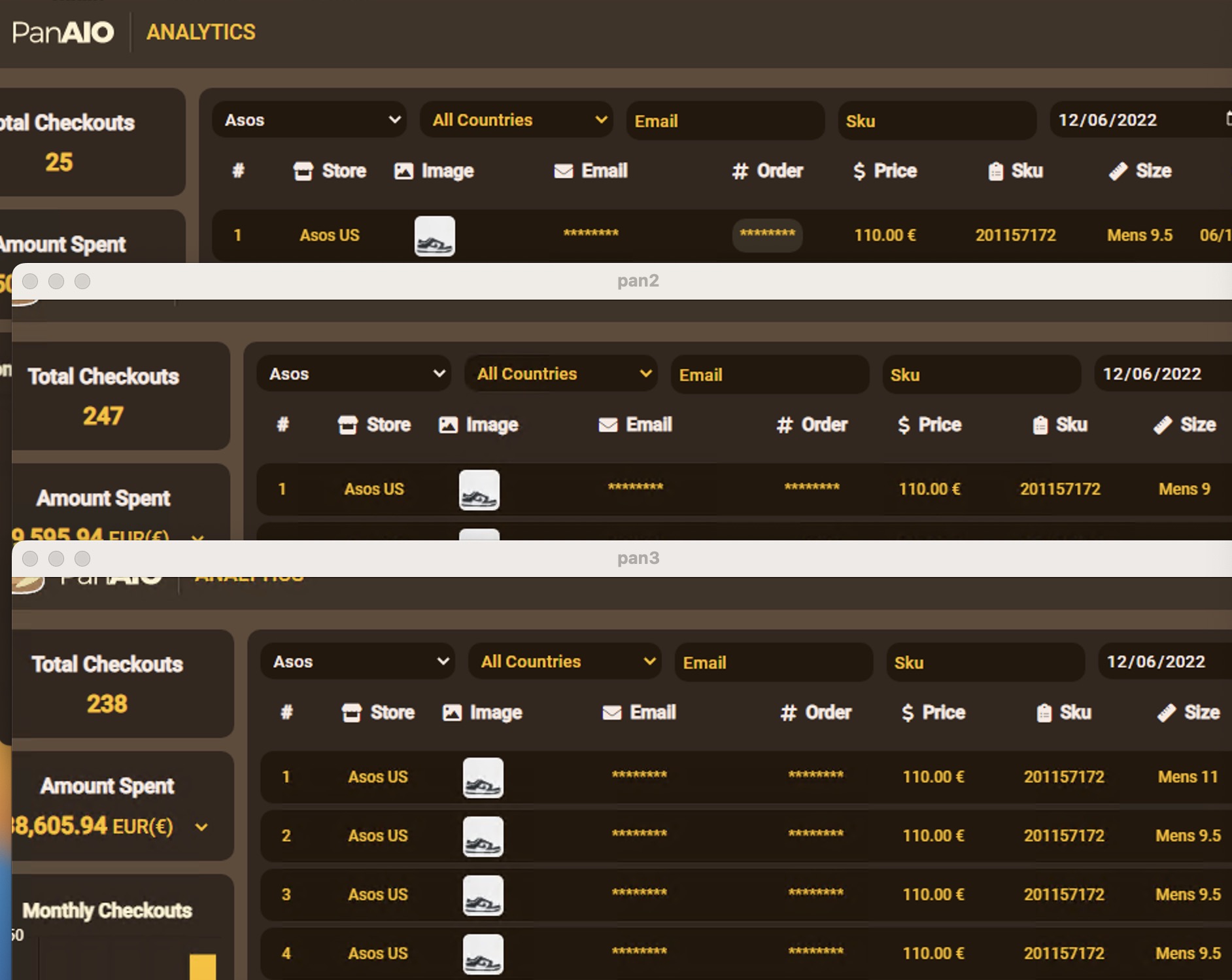Click the 238 total checkouts value in pan3
The height and width of the screenshot is (980, 1232).
[x=107, y=704]
